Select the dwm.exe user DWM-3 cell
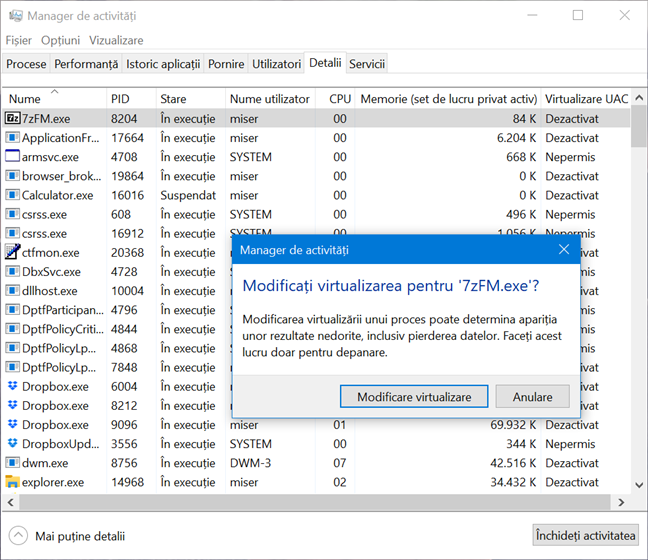This screenshot has height=560, width=648. point(250,463)
